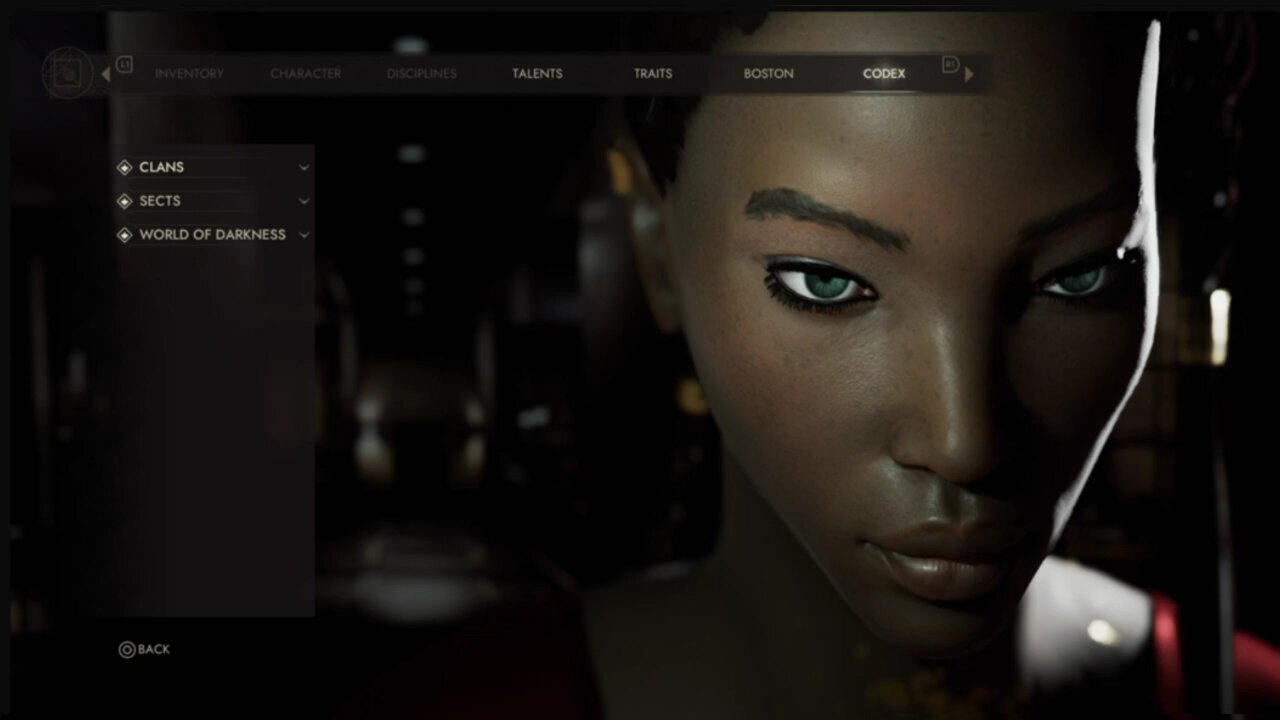The image size is (1280, 720).
Task: Click the diamond icon beside World of Darkness
Action: (x=124, y=235)
